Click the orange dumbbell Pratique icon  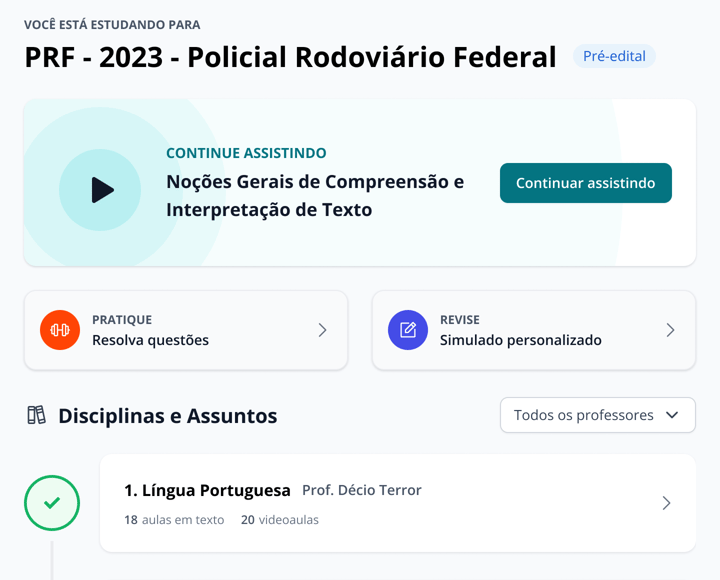[x=60, y=330]
